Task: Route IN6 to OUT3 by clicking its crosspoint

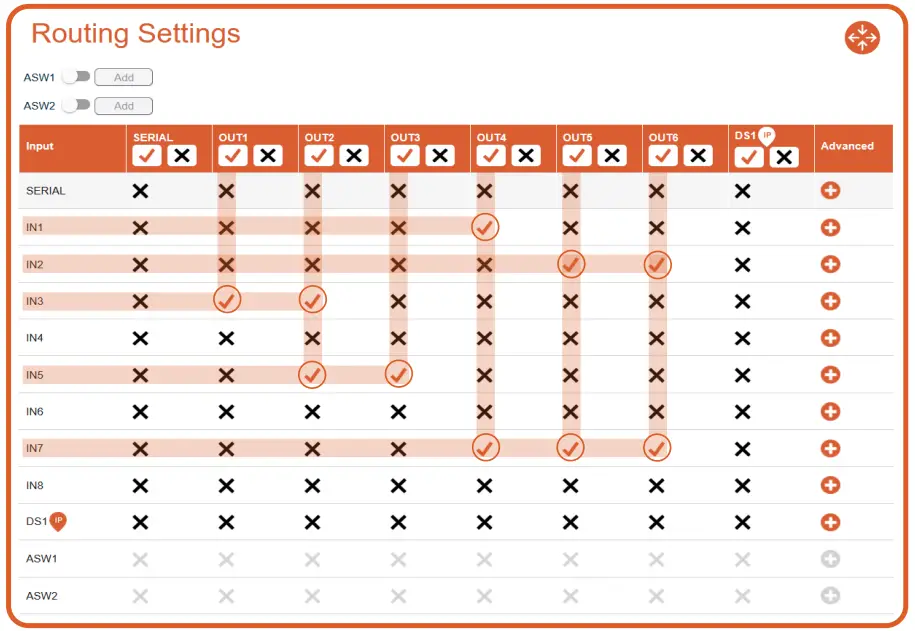Action: (x=398, y=411)
